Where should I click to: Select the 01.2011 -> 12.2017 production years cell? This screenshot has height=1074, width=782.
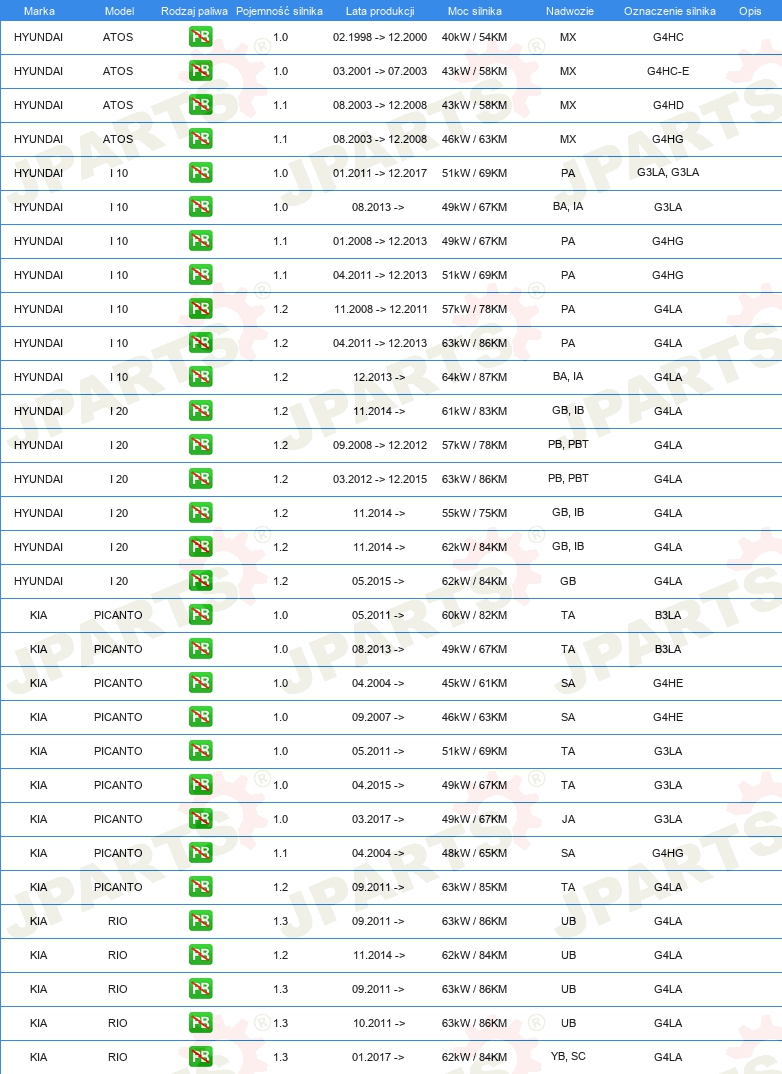[x=380, y=173]
